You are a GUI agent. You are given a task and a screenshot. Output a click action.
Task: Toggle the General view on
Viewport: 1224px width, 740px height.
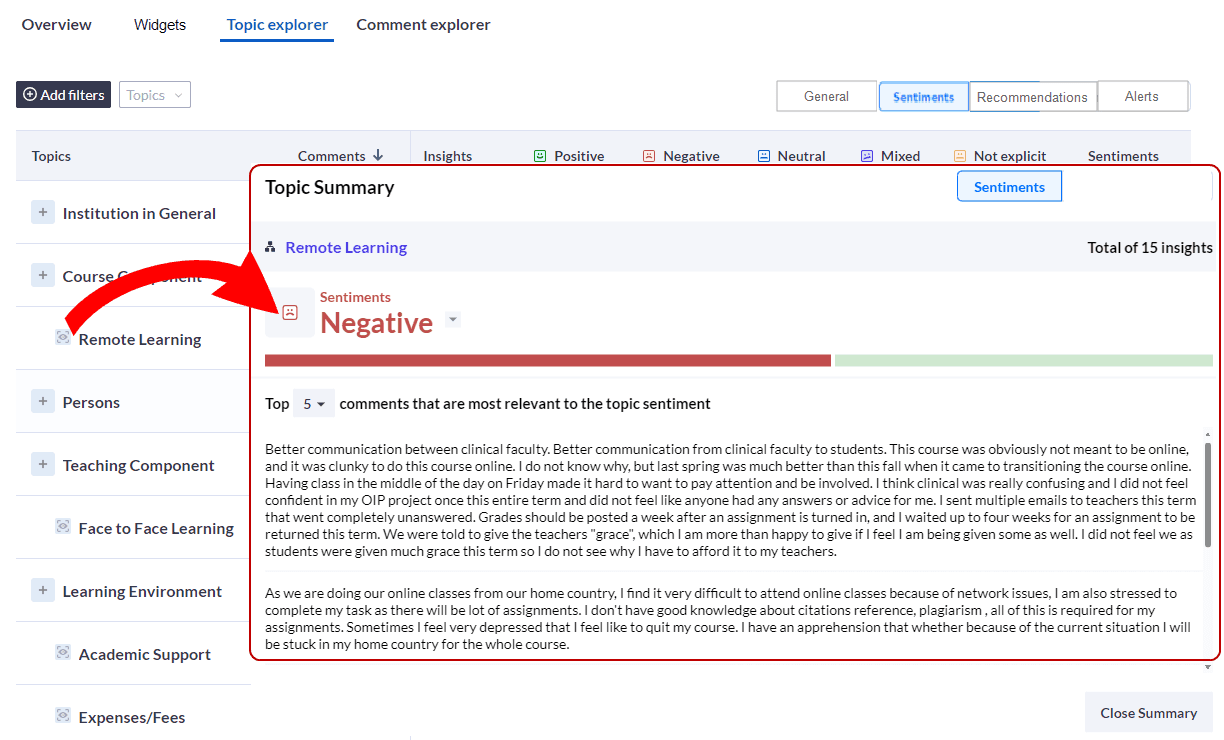[x=826, y=96]
